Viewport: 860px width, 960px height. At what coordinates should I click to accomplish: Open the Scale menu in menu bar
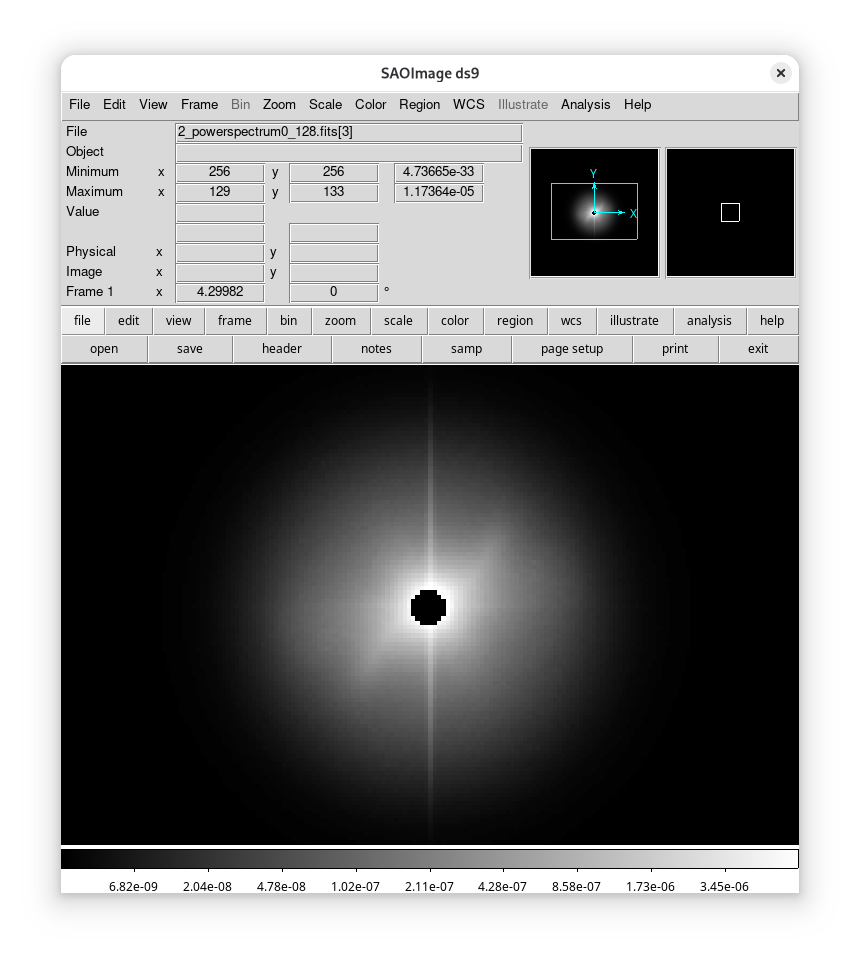(325, 104)
